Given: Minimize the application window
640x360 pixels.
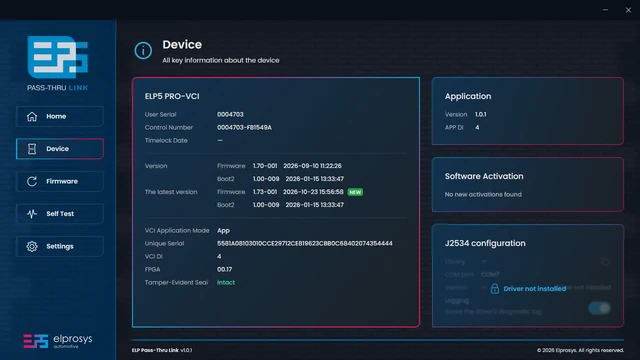Looking at the screenshot, I should (605, 10).
